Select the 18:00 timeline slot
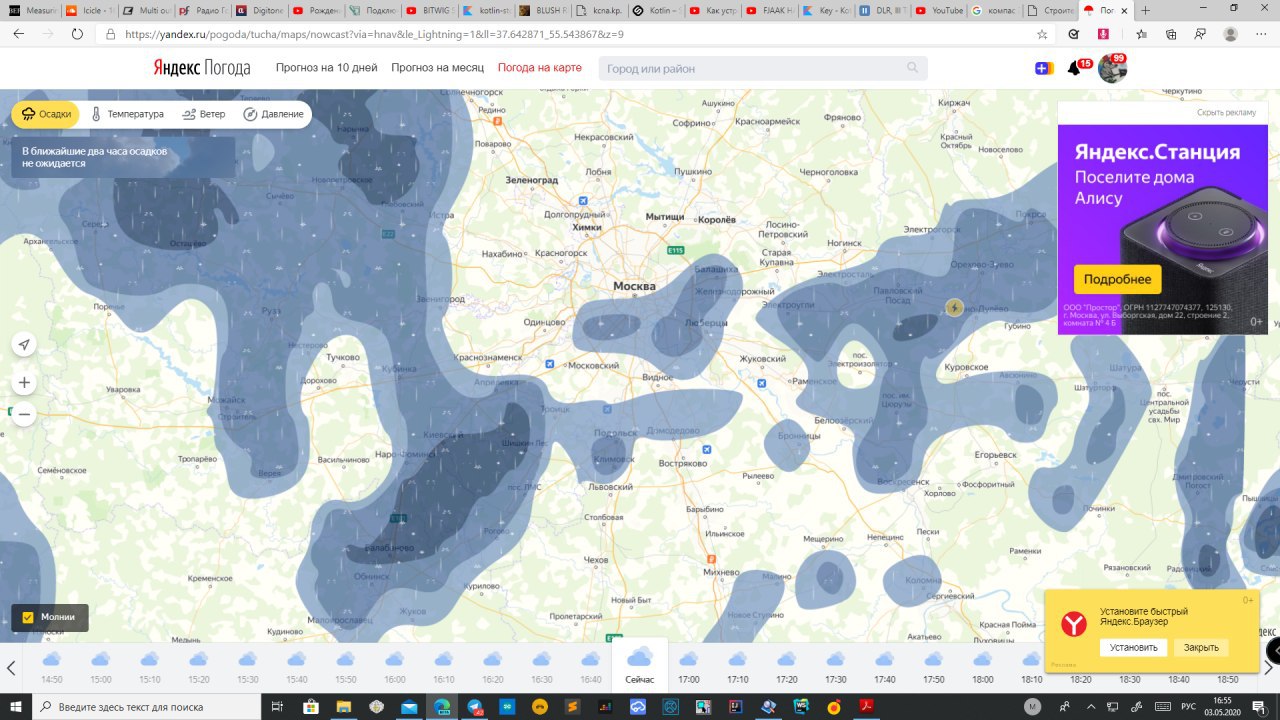 click(983, 666)
